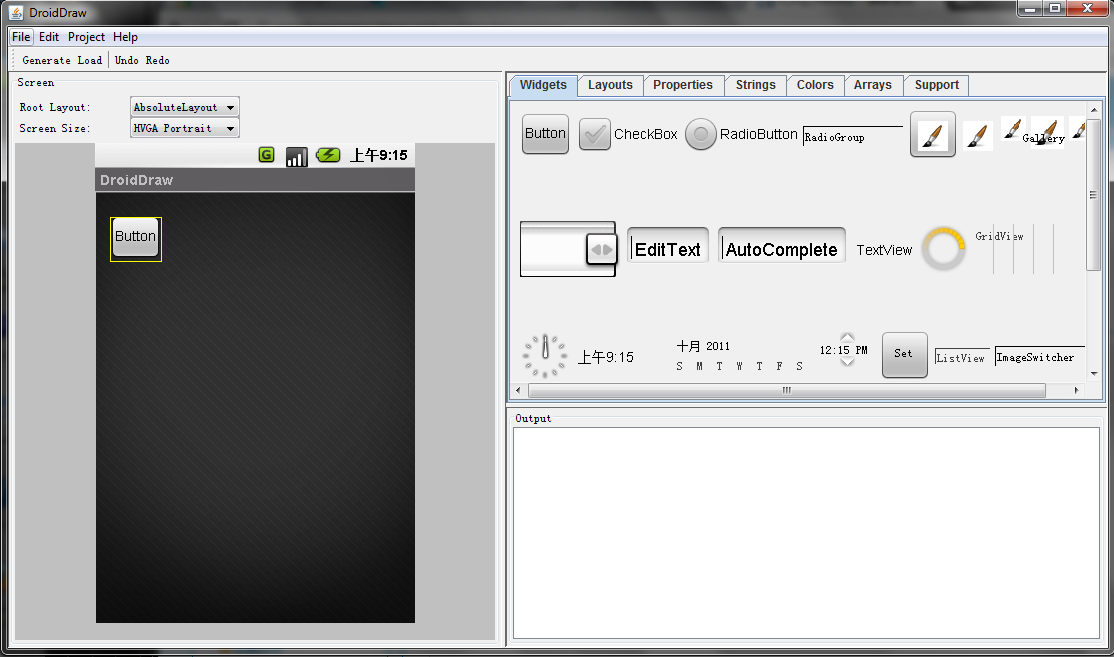Select the circular ProgressBar widget
The image size is (1114, 657).
click(943, 249)
